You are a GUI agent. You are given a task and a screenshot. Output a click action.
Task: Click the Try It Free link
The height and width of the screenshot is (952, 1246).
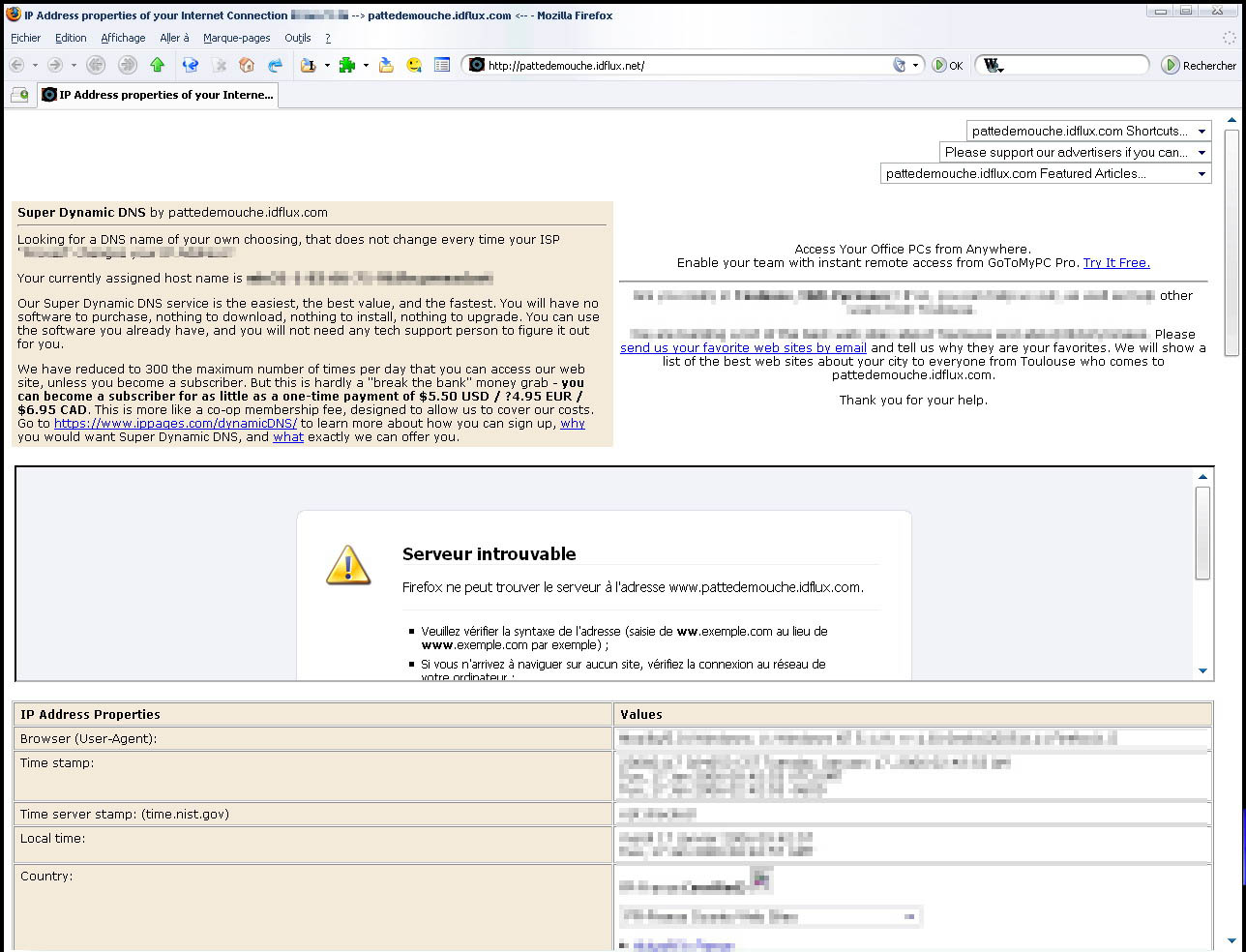point(1116,262)
